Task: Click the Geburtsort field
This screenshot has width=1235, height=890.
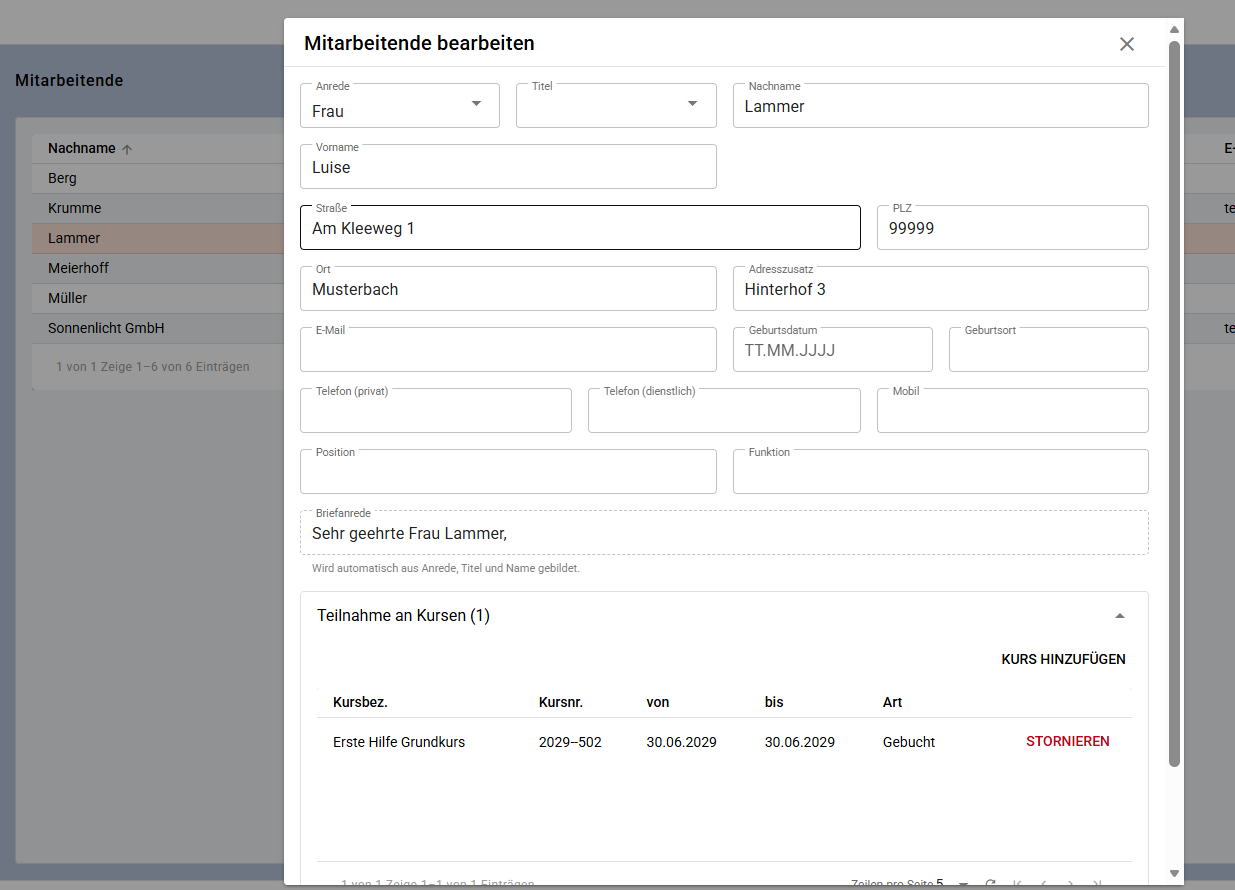Action: (x=1049, y=350)
